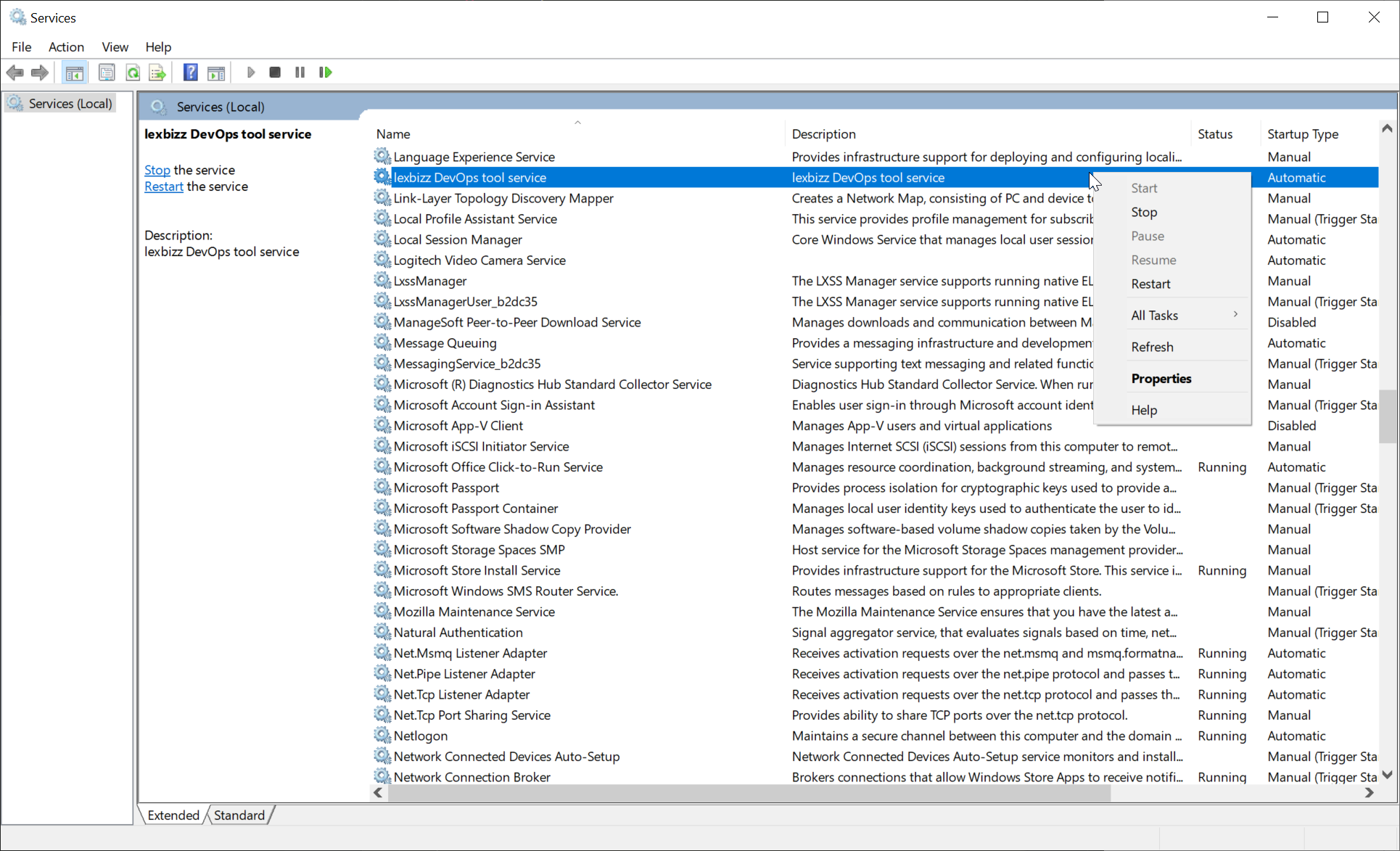
Task: Switch to the Standard tab
Action: pos(239,815)
